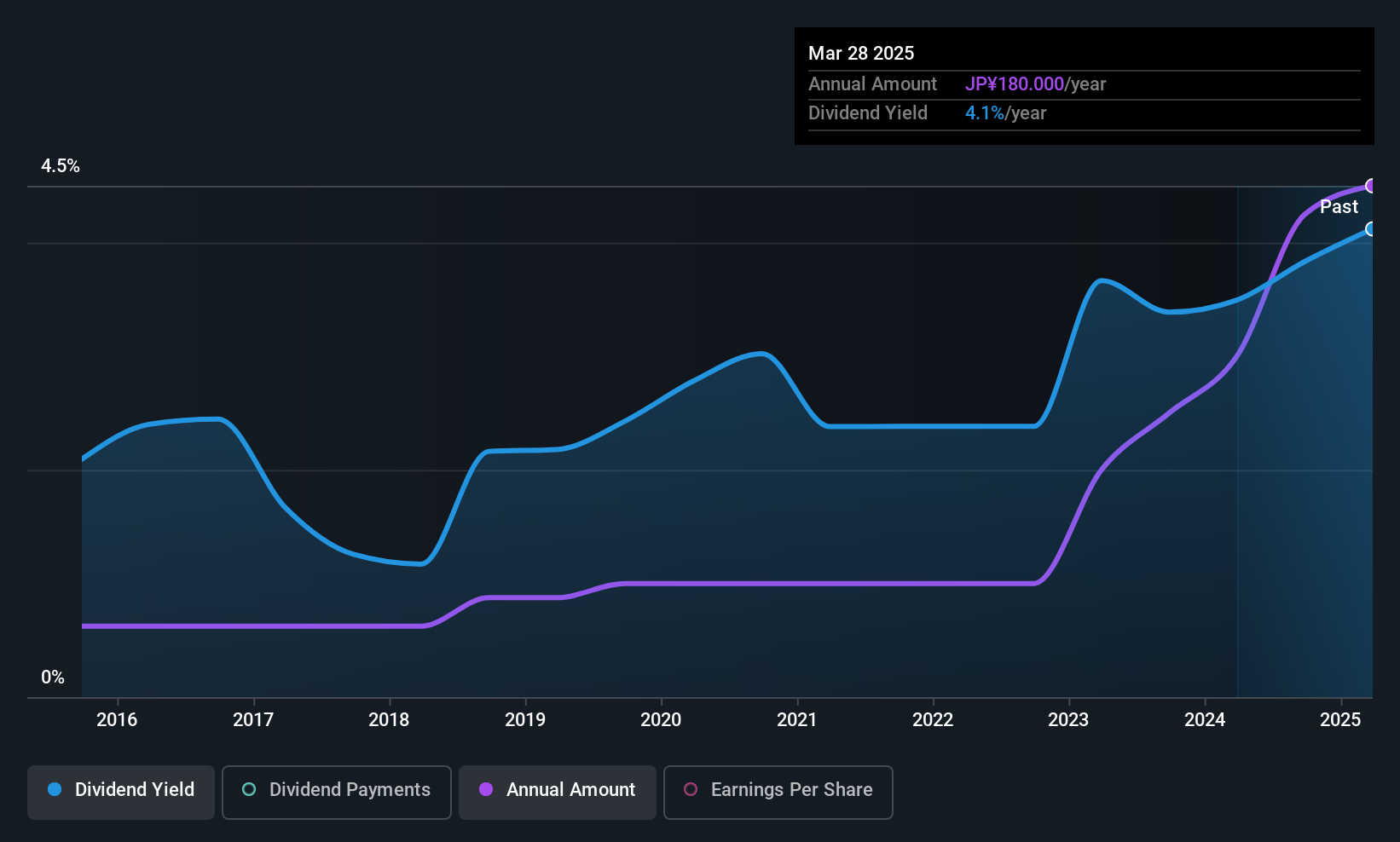Click the purple Annual Amount legend dot
The image size is (1400, 842).
pos(486,790)
